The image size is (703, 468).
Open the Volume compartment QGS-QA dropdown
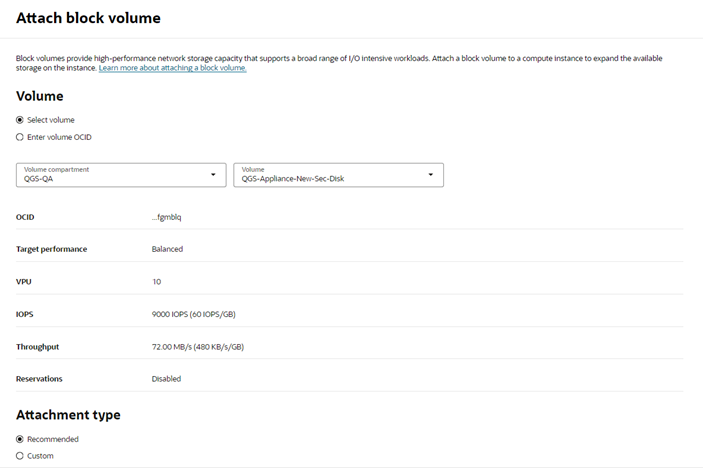pos(120,175)
